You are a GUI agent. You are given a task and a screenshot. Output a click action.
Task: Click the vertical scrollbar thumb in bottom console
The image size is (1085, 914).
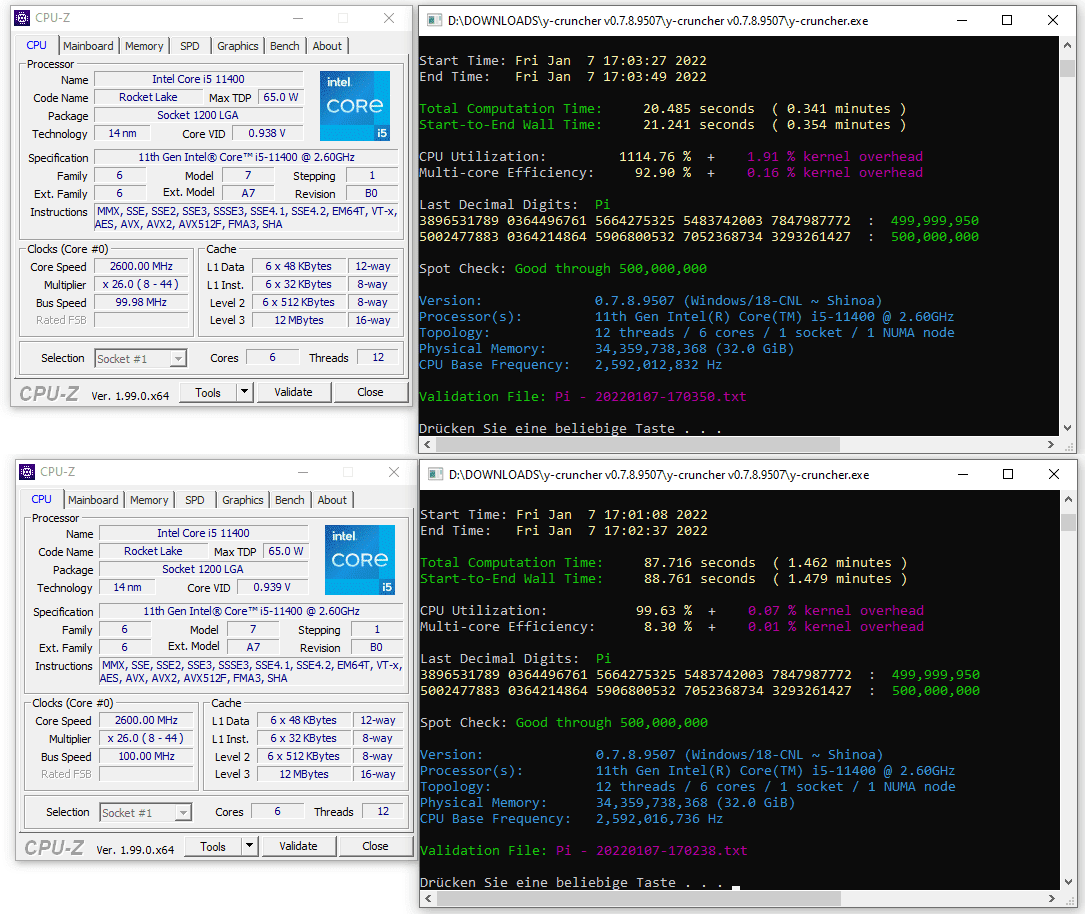(x=1068, y=522)
